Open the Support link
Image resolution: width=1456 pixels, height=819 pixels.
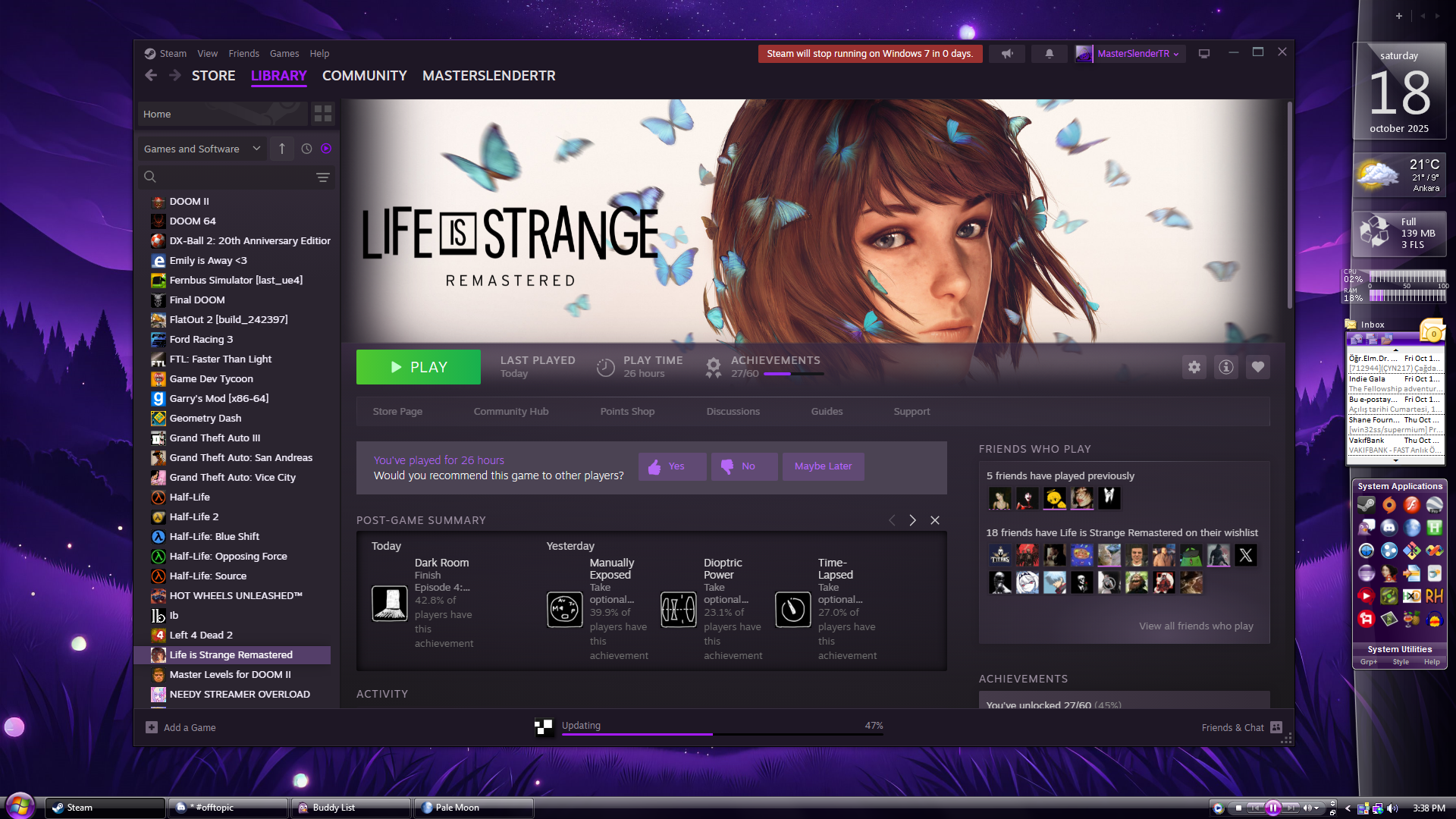click(x=912, y=412)
